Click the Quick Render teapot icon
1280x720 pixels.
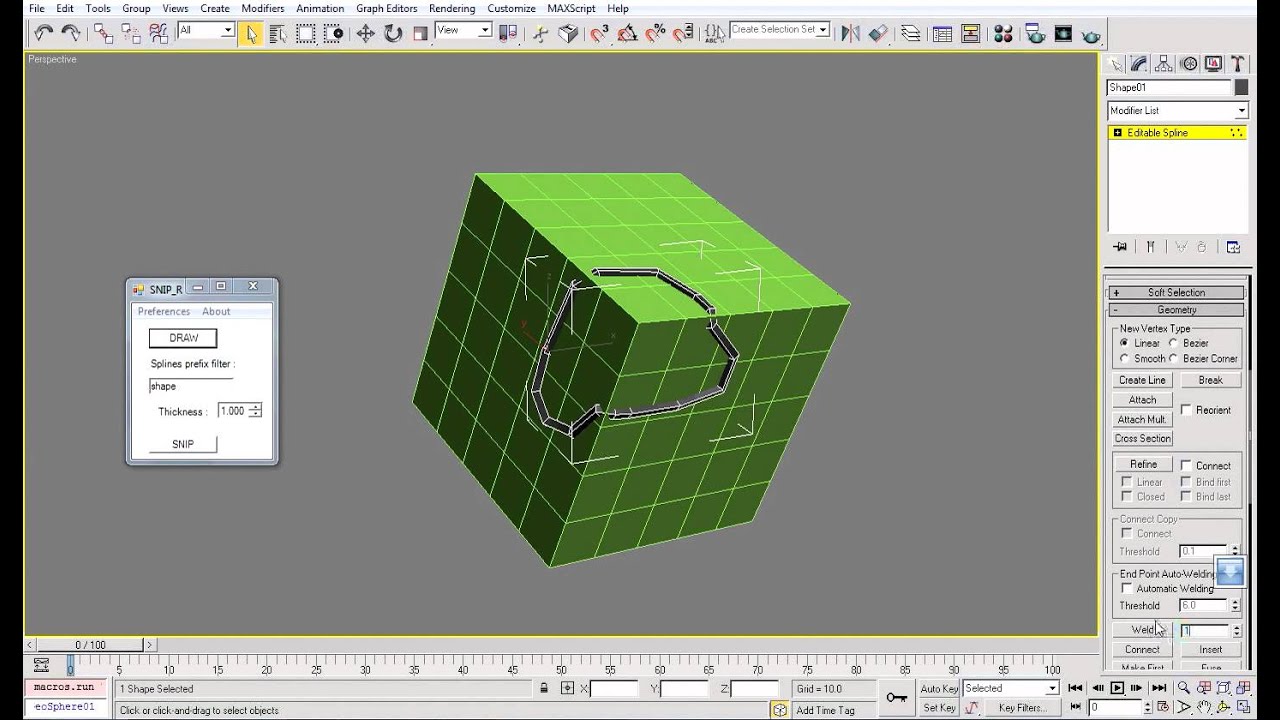pos(1091,33)
